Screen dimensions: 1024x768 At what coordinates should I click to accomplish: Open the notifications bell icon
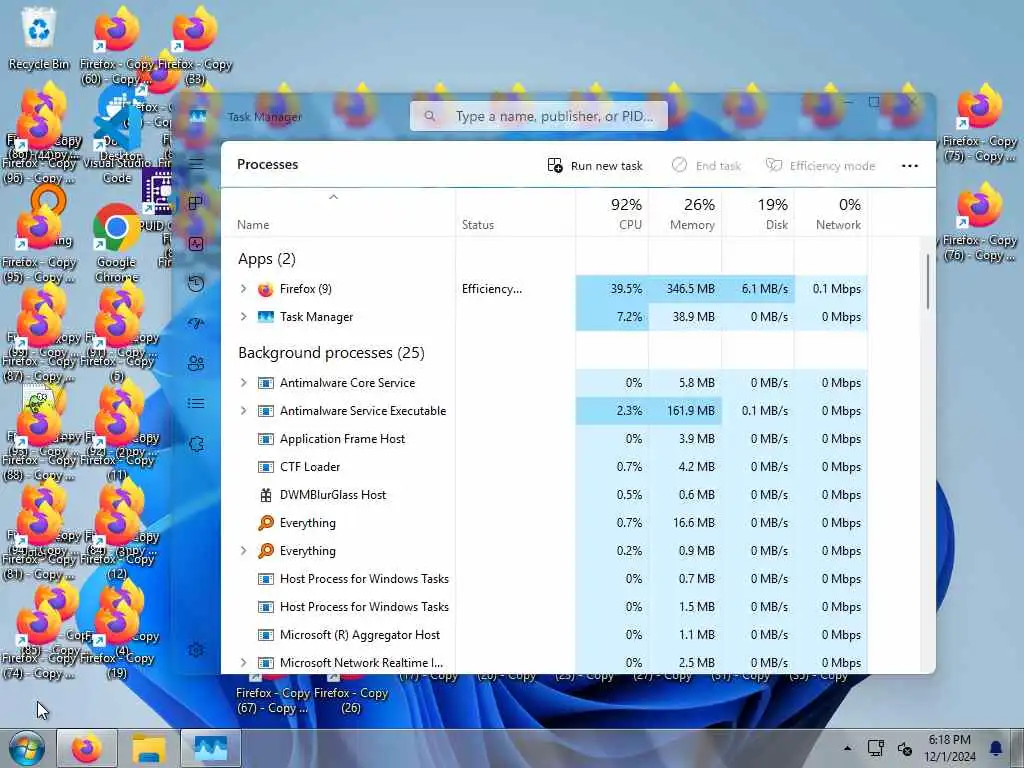pyautogui.click(x=996, y=748)
